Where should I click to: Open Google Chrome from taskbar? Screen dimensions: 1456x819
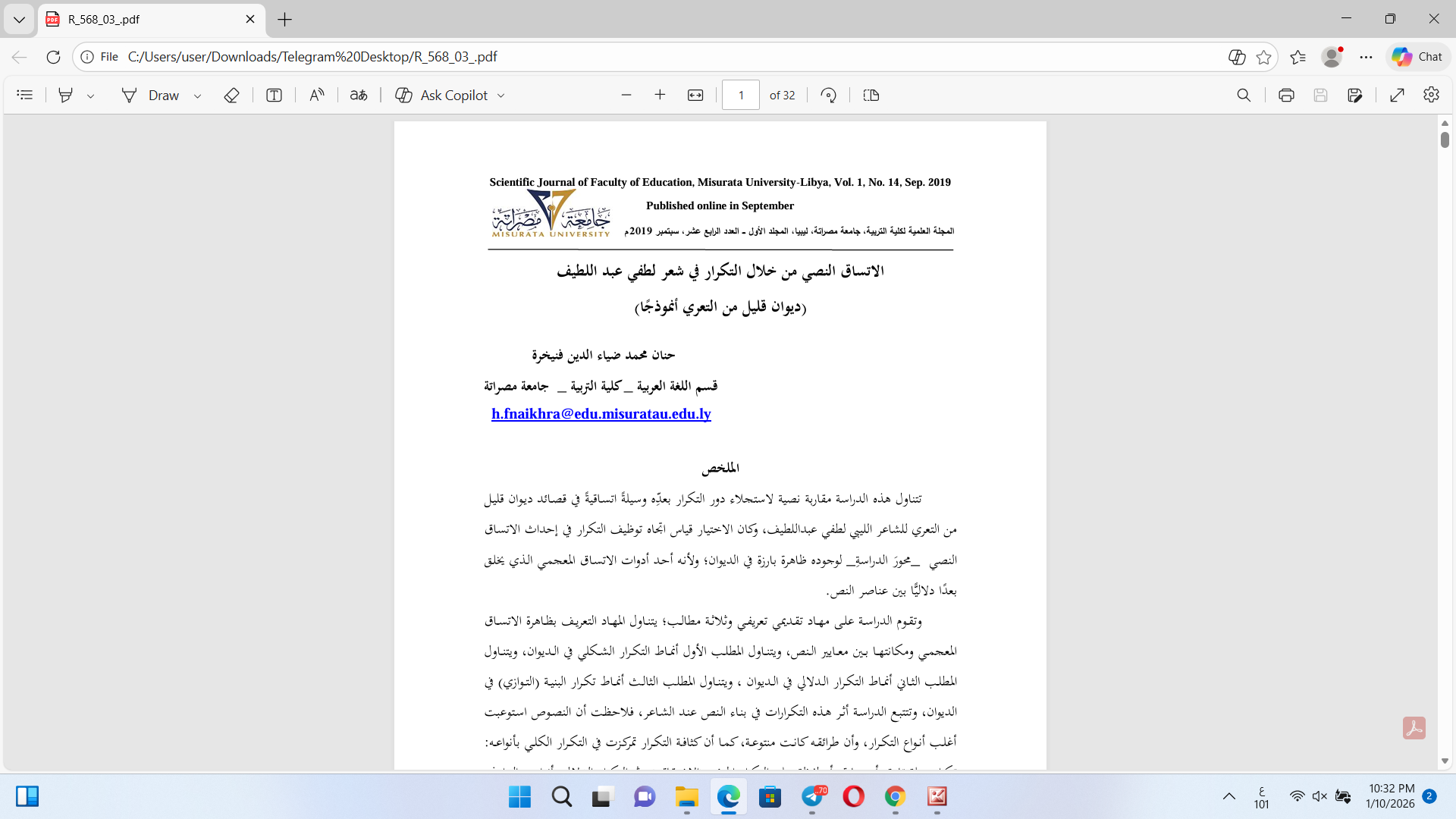click(896, 796)
